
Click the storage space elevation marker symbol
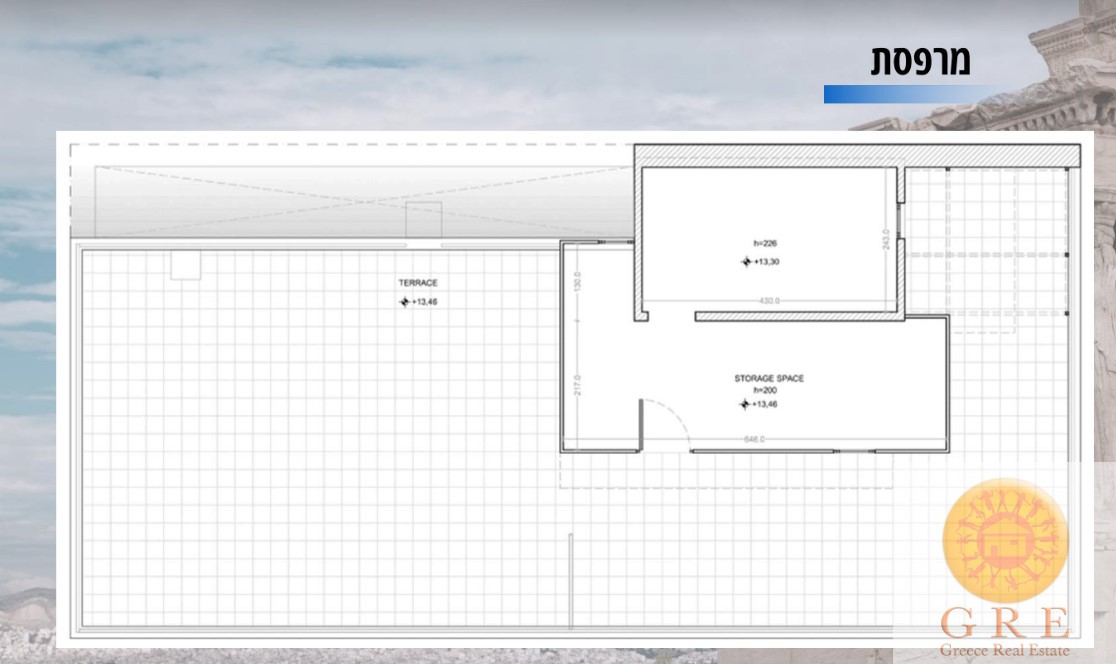[744, 404]
